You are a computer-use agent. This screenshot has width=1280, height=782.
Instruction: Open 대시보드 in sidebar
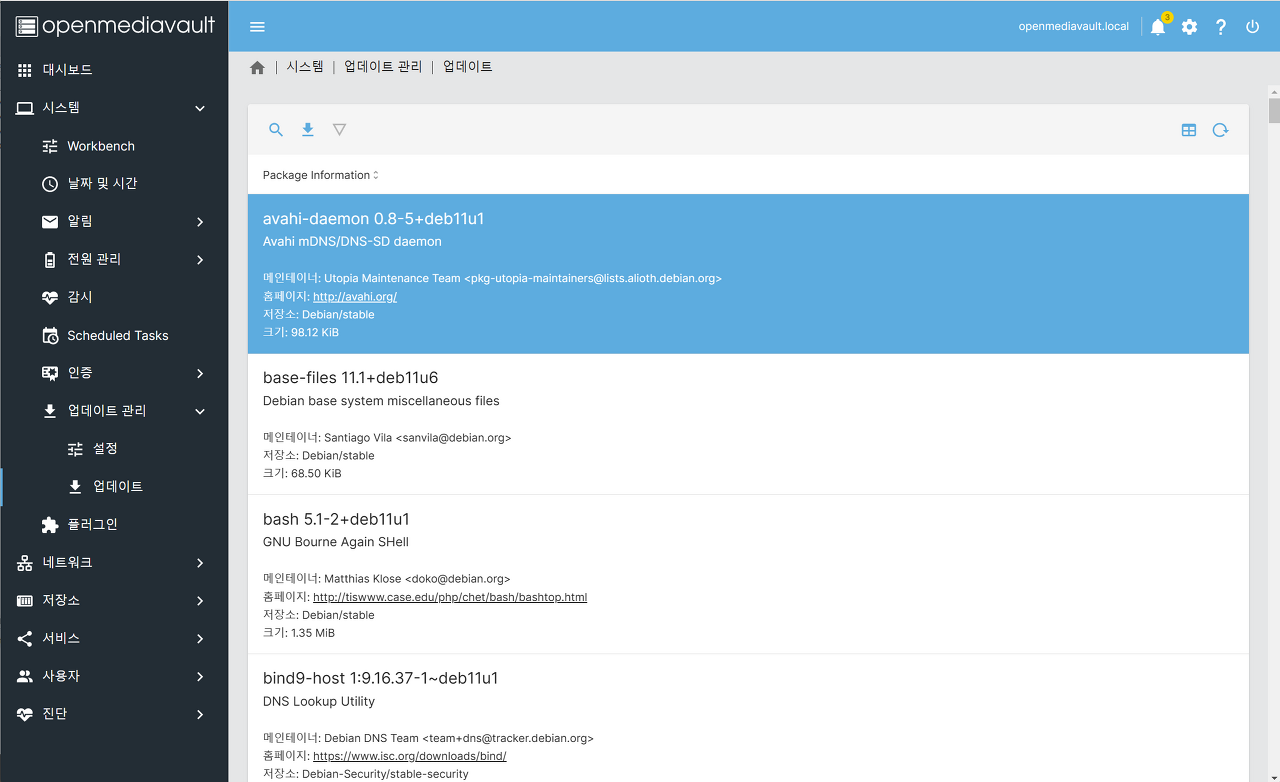pos(114,70)
